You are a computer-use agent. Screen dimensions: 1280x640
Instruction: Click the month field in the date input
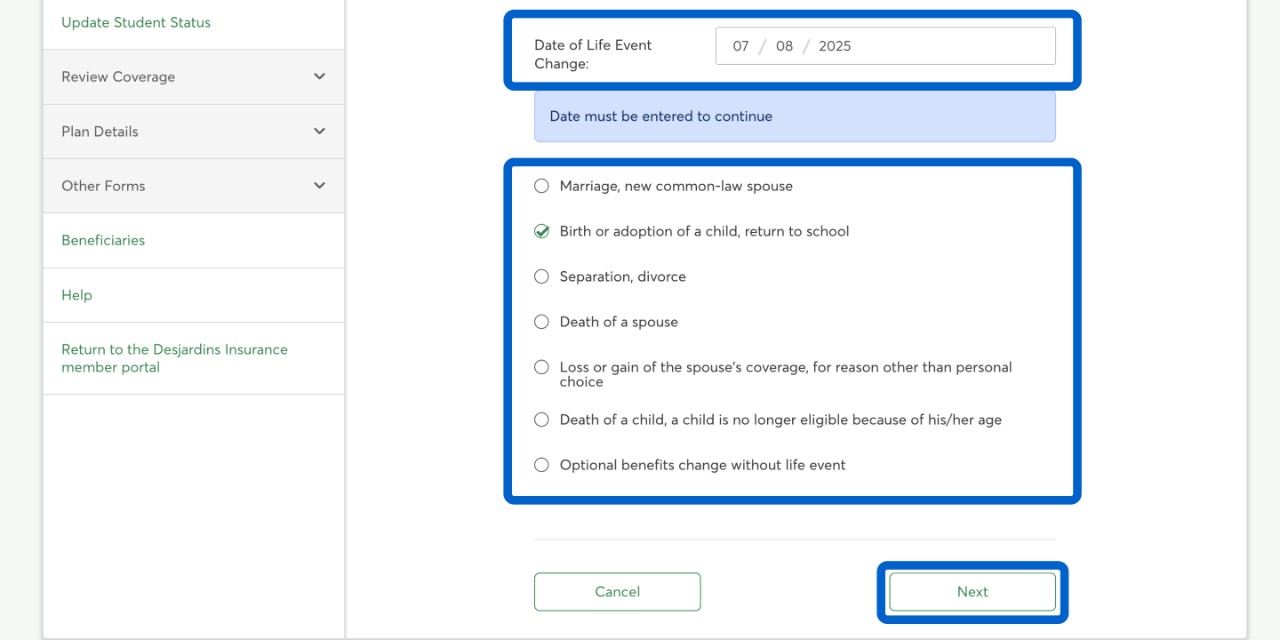coord(741,46)
